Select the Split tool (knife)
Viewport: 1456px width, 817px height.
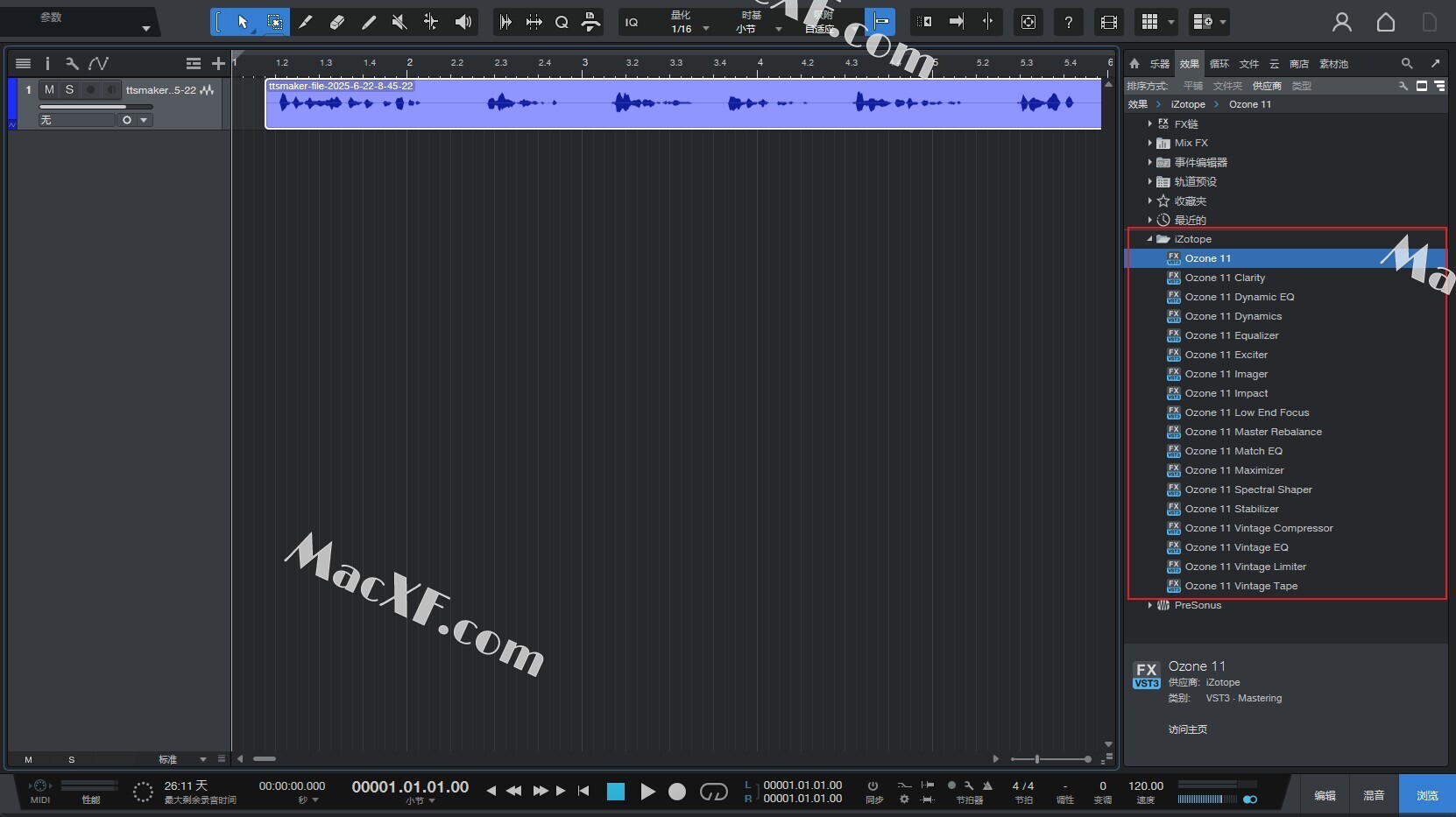pyautogui.click(x=305, y=22)
